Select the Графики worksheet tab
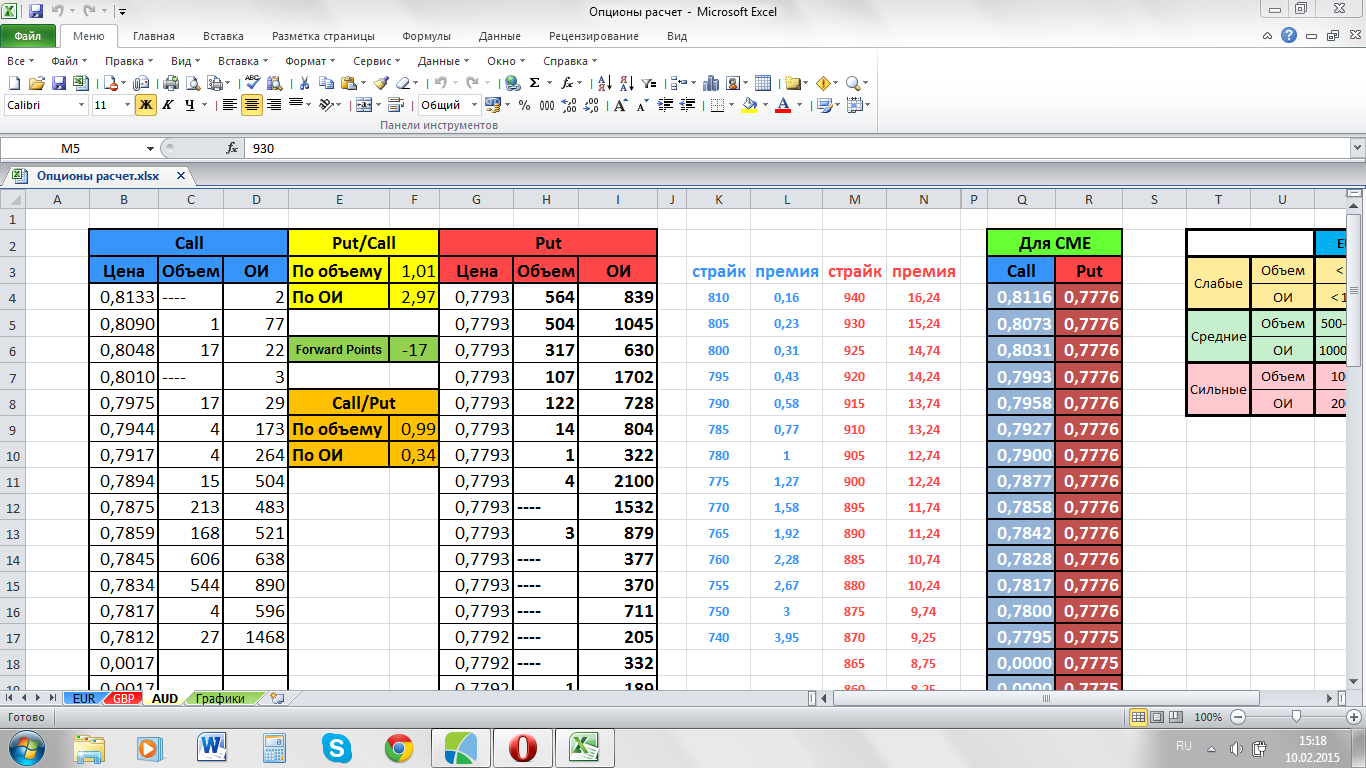The width and height of the screenshot is (1366, 768). [x=220, y=698]
